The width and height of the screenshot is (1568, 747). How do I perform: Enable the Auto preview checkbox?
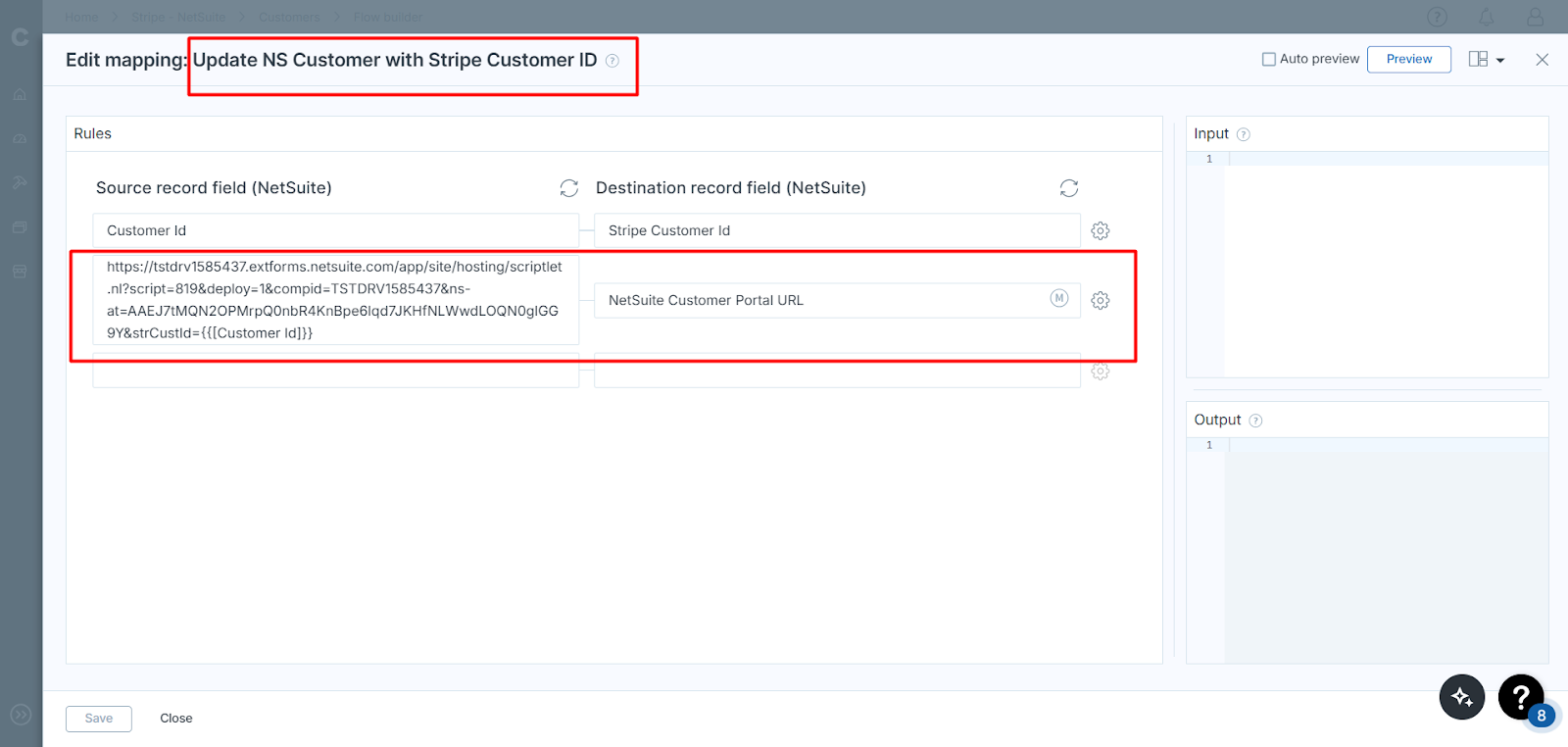coord(1268,60)
